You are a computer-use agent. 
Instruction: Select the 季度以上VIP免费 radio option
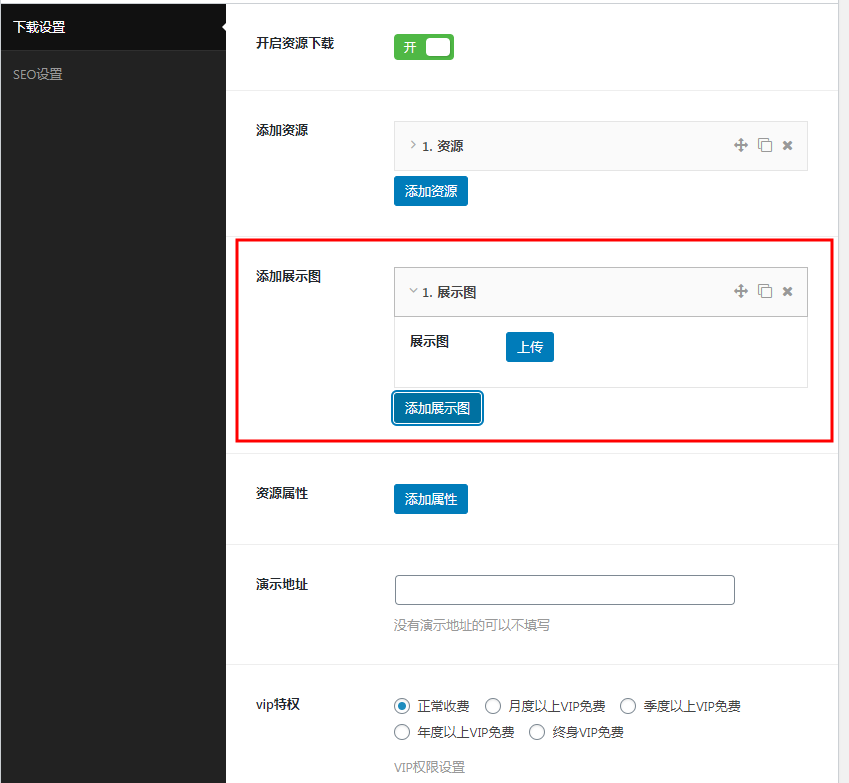click(628, 706)
